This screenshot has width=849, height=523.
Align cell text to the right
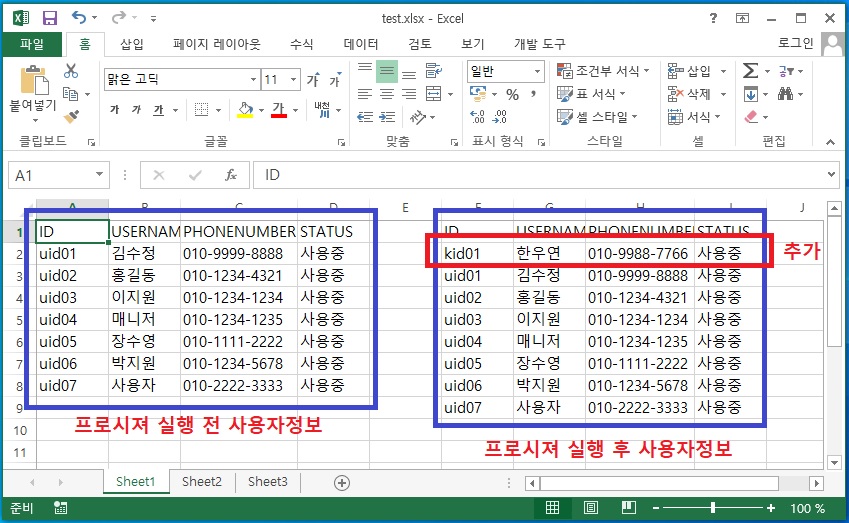click(x=409, y=94)
